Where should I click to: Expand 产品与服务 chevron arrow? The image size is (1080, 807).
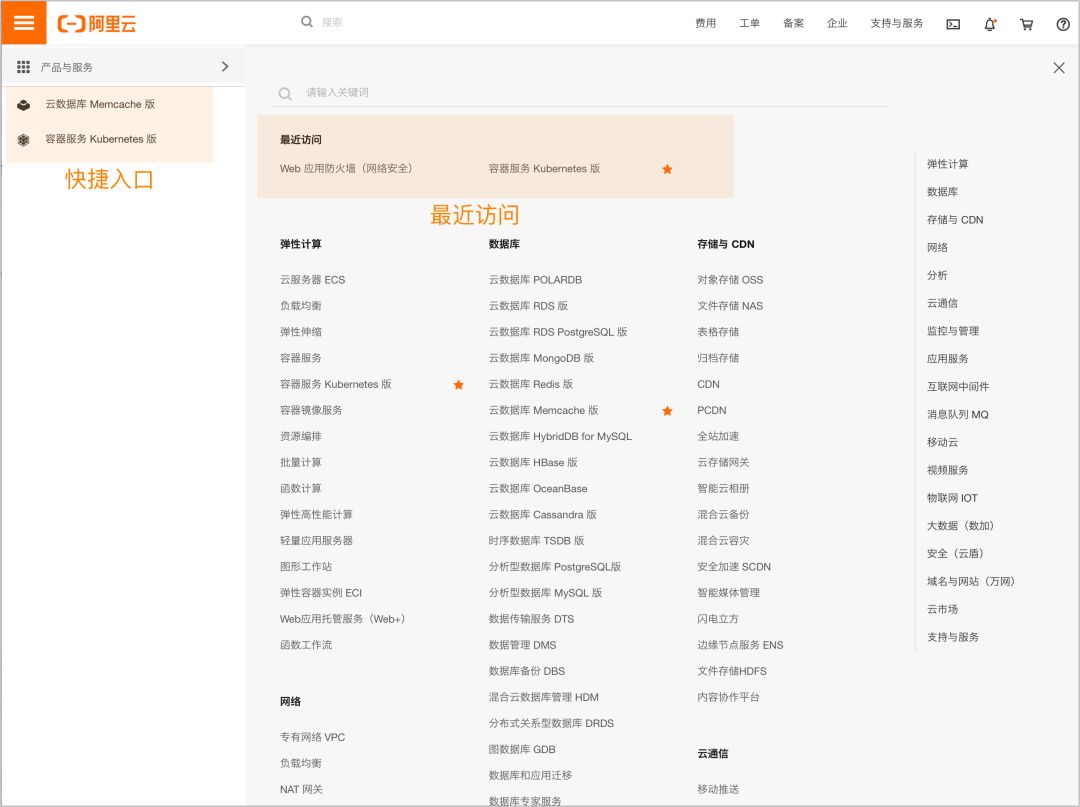point(225,67)
